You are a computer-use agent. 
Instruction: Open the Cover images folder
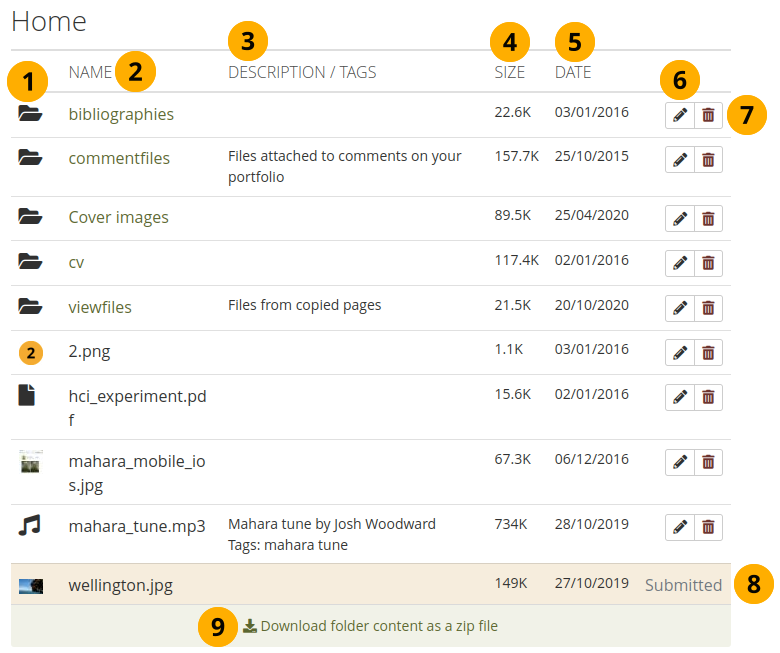coord(118,217)
